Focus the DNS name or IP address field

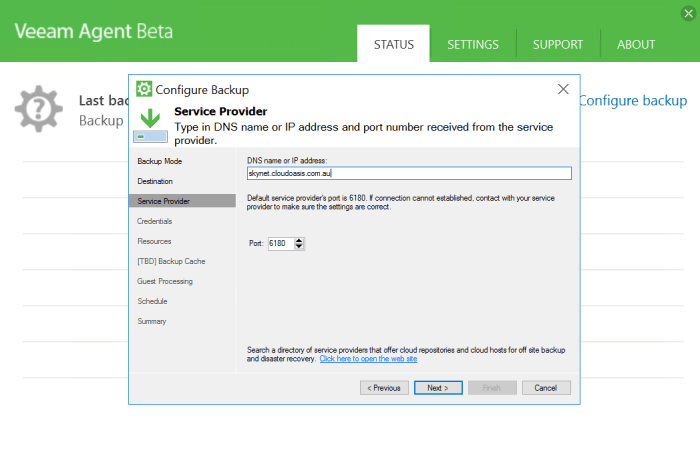[x=409, y=173]
